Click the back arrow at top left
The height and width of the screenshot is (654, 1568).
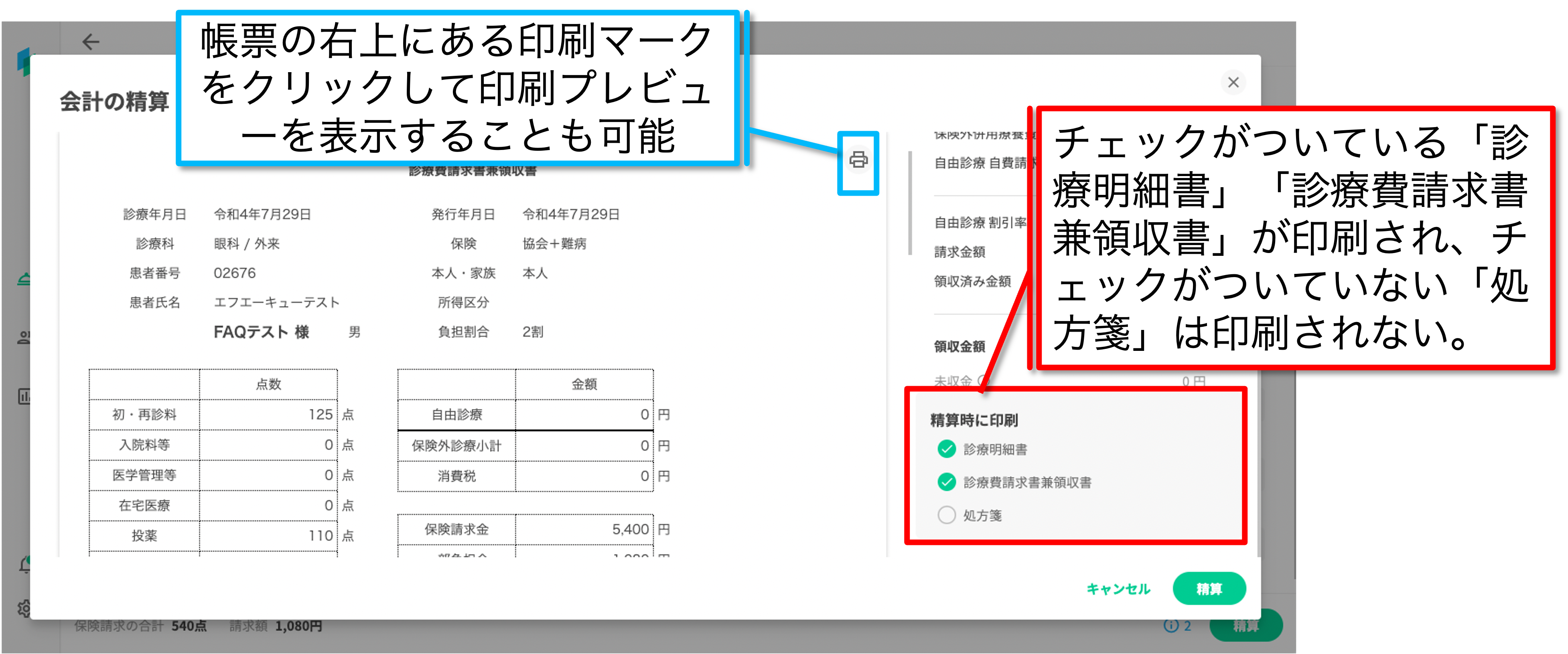pyautogui.click(x=91, y=41)
